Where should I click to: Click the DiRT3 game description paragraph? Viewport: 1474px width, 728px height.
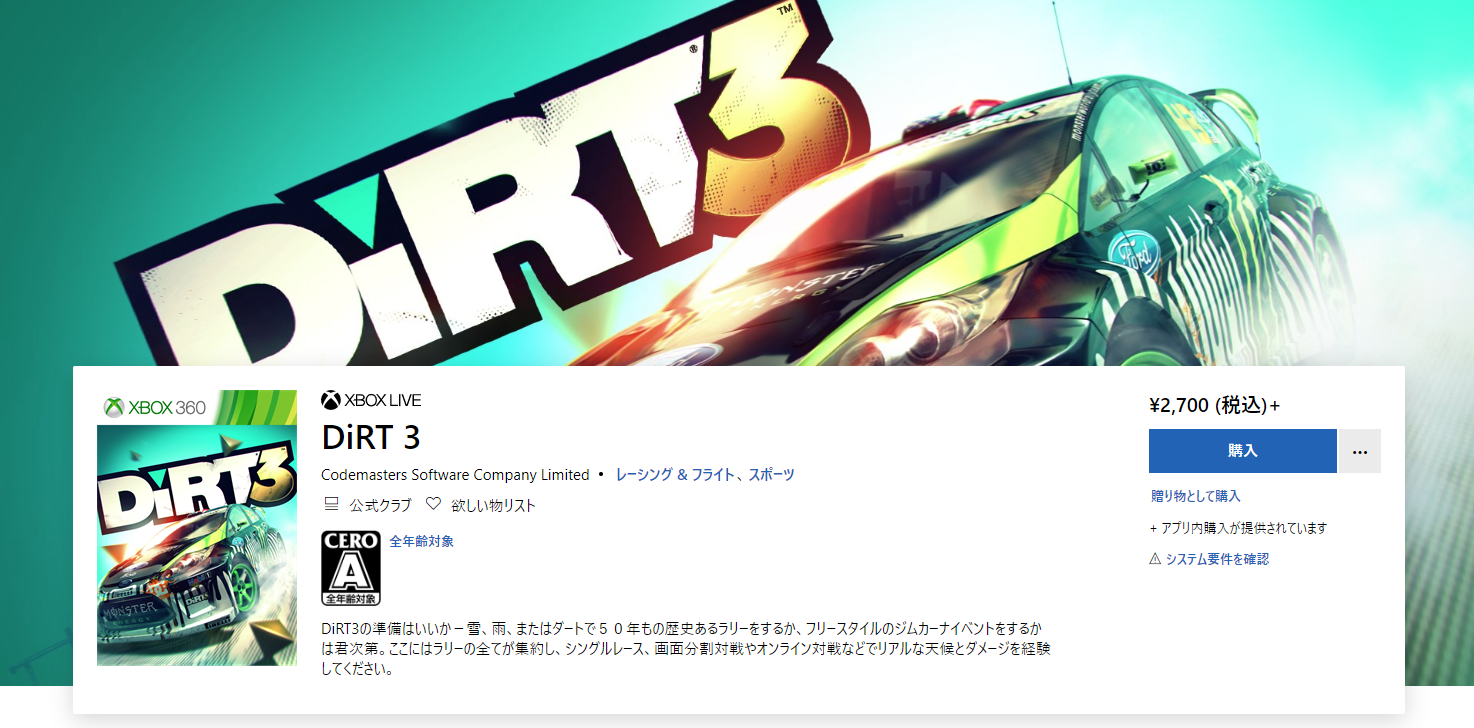pyautogui.click(x=685, y=649)
